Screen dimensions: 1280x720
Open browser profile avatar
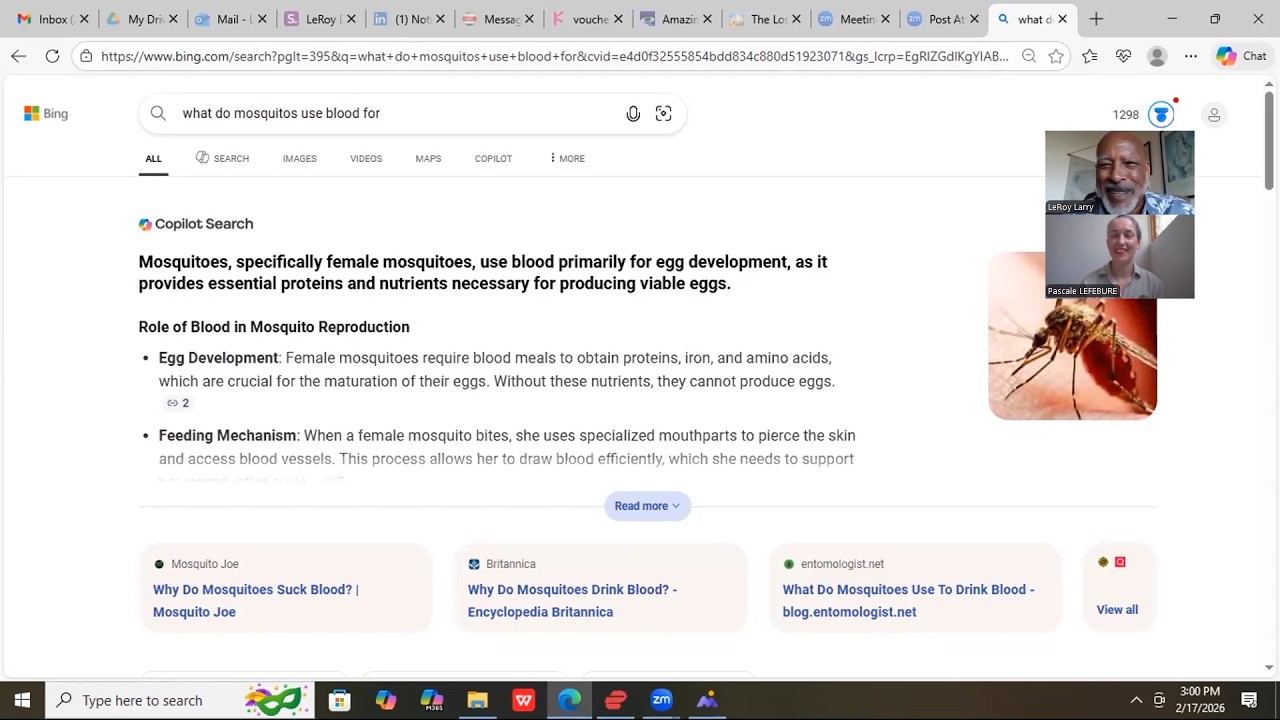click(x=1157, y=56)
